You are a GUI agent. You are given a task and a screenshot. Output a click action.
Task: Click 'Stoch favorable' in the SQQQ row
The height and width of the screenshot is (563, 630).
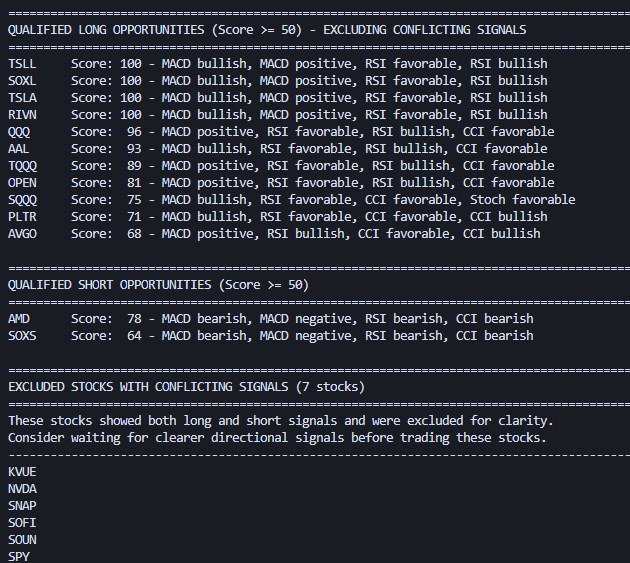[x=523, y=200]
